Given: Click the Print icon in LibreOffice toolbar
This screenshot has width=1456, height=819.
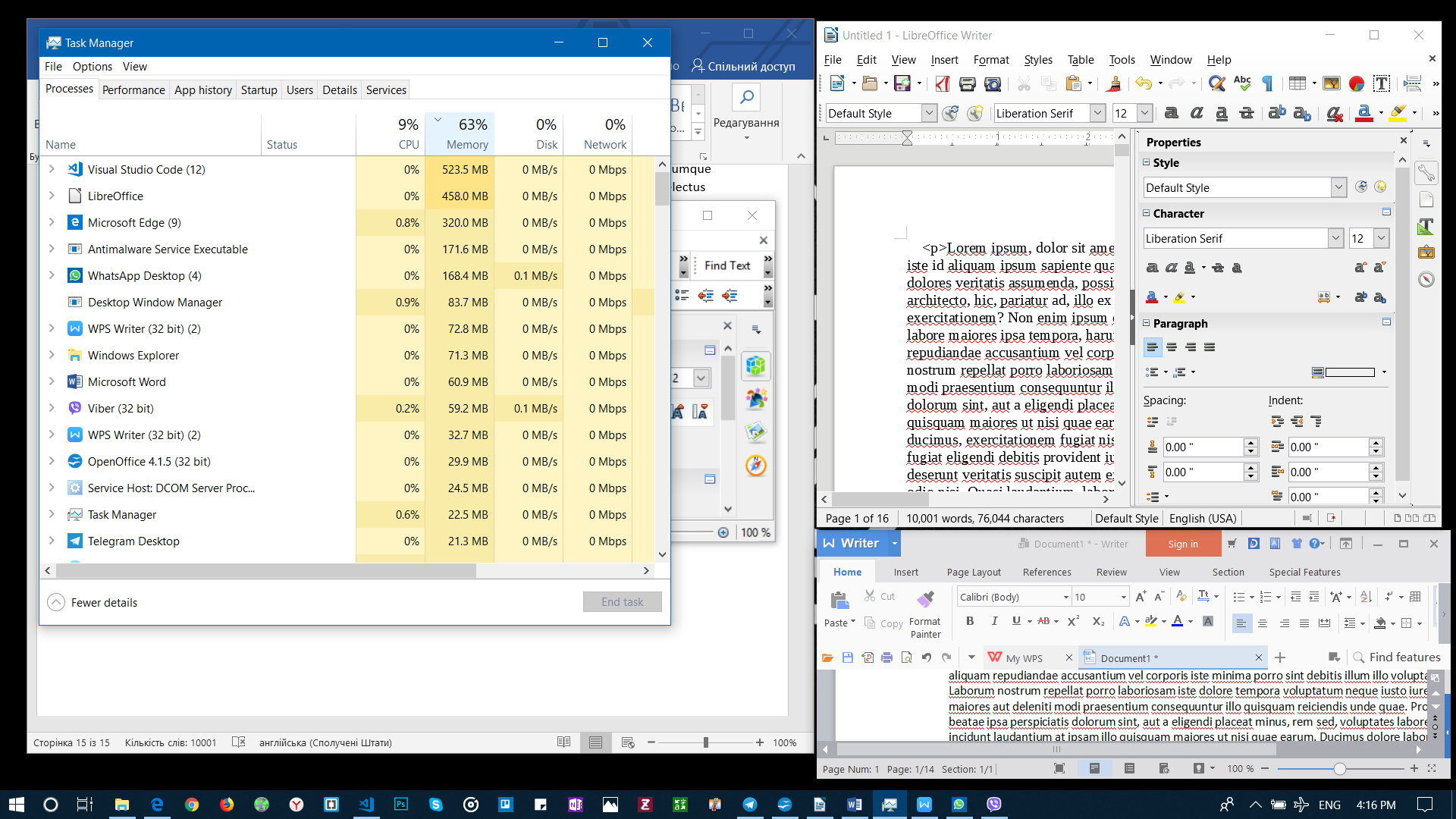Looking at the screenshot, I should (967, 83).
